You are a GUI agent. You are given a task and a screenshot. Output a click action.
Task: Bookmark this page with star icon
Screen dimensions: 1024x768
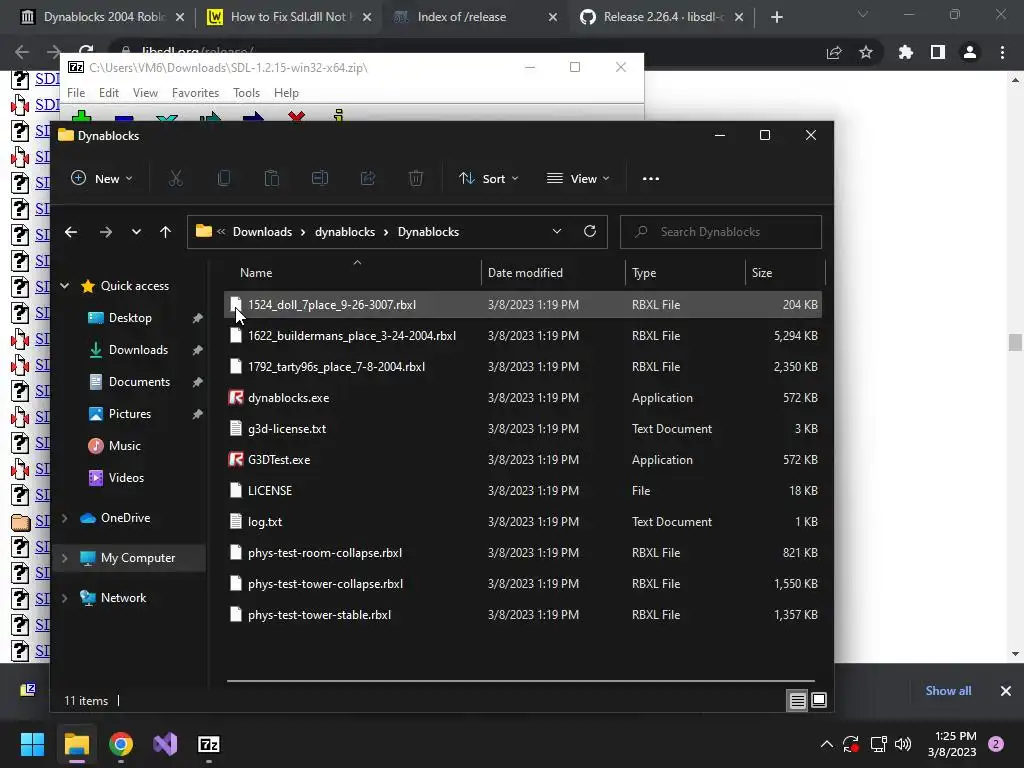pos(866,52)
